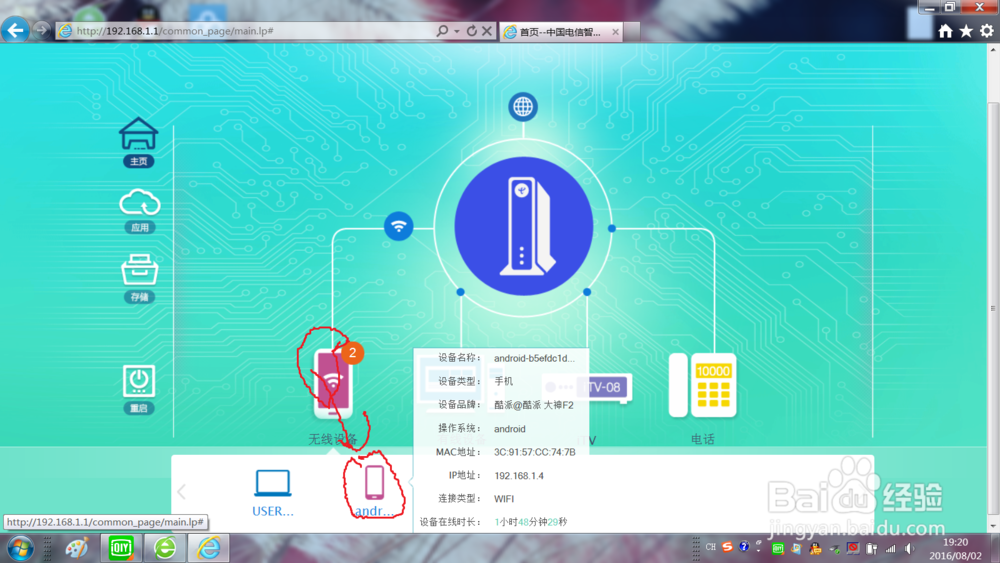Click the online duration 1小时48分钟29秒
The image size is (1000, 563).
coord(531,522)
